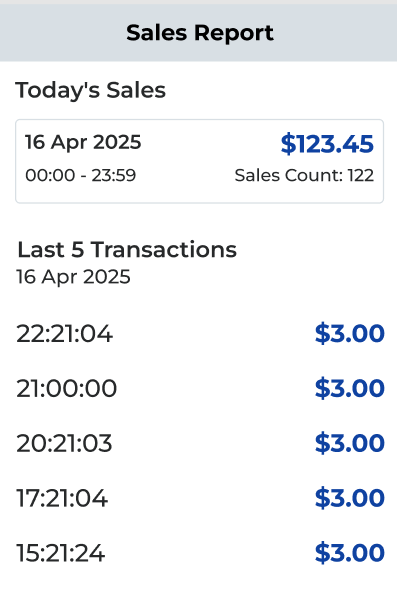
Task: Click the 00:00 - 23:59 time range
Action: pyautogui.click(x=80, y=176)
